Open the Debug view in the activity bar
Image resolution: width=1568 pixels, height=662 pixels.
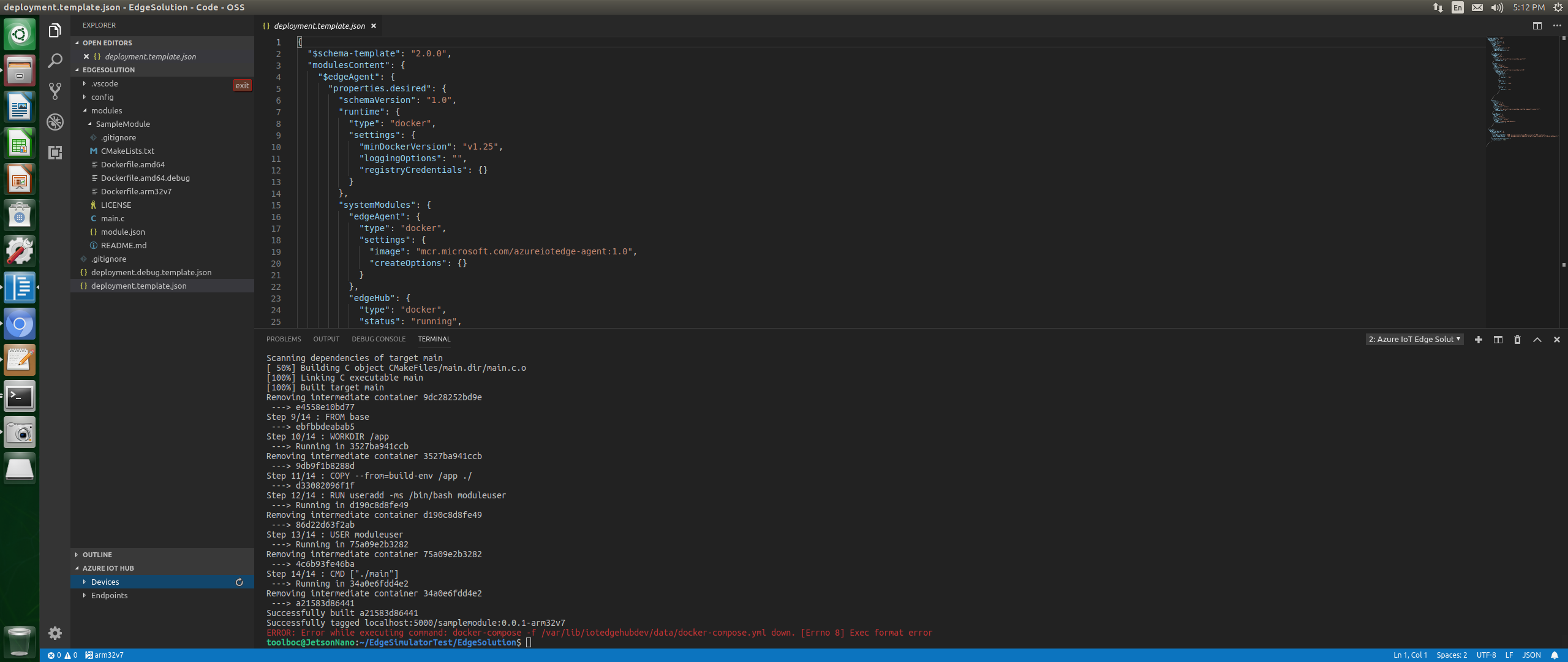coord(55,122)
